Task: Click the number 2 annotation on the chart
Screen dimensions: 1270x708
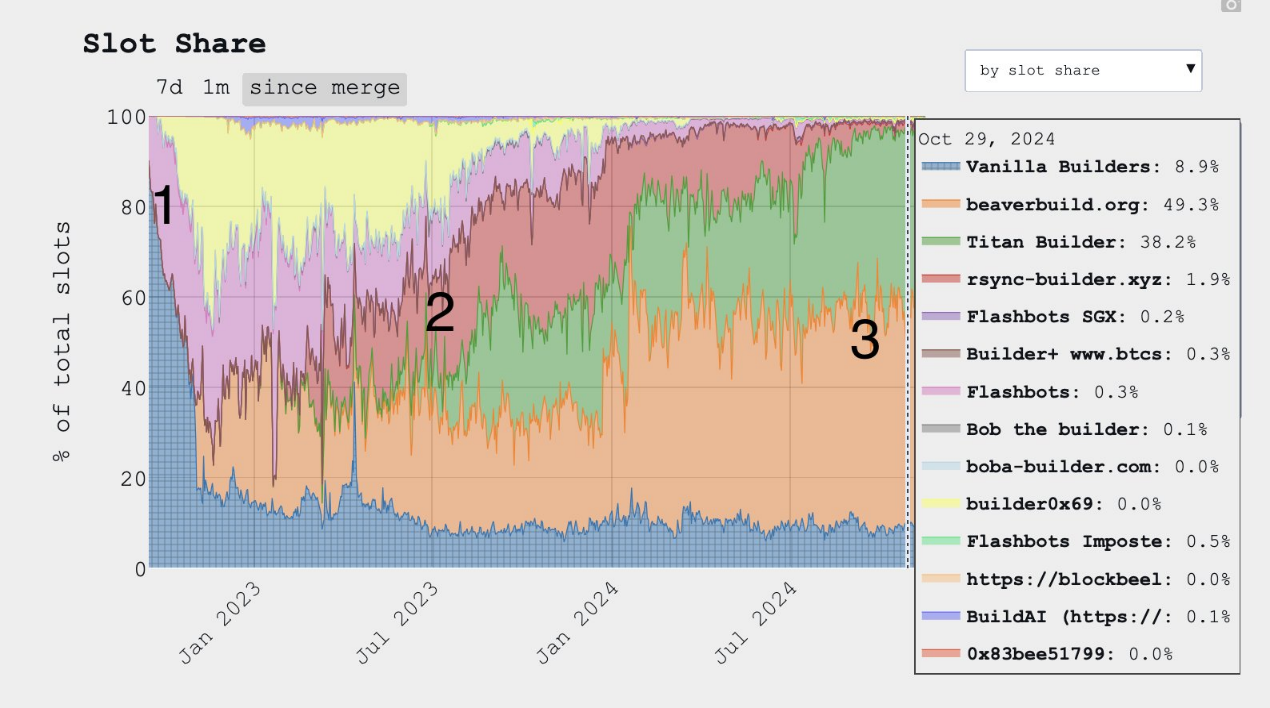Action: click(x=440, y=314)
